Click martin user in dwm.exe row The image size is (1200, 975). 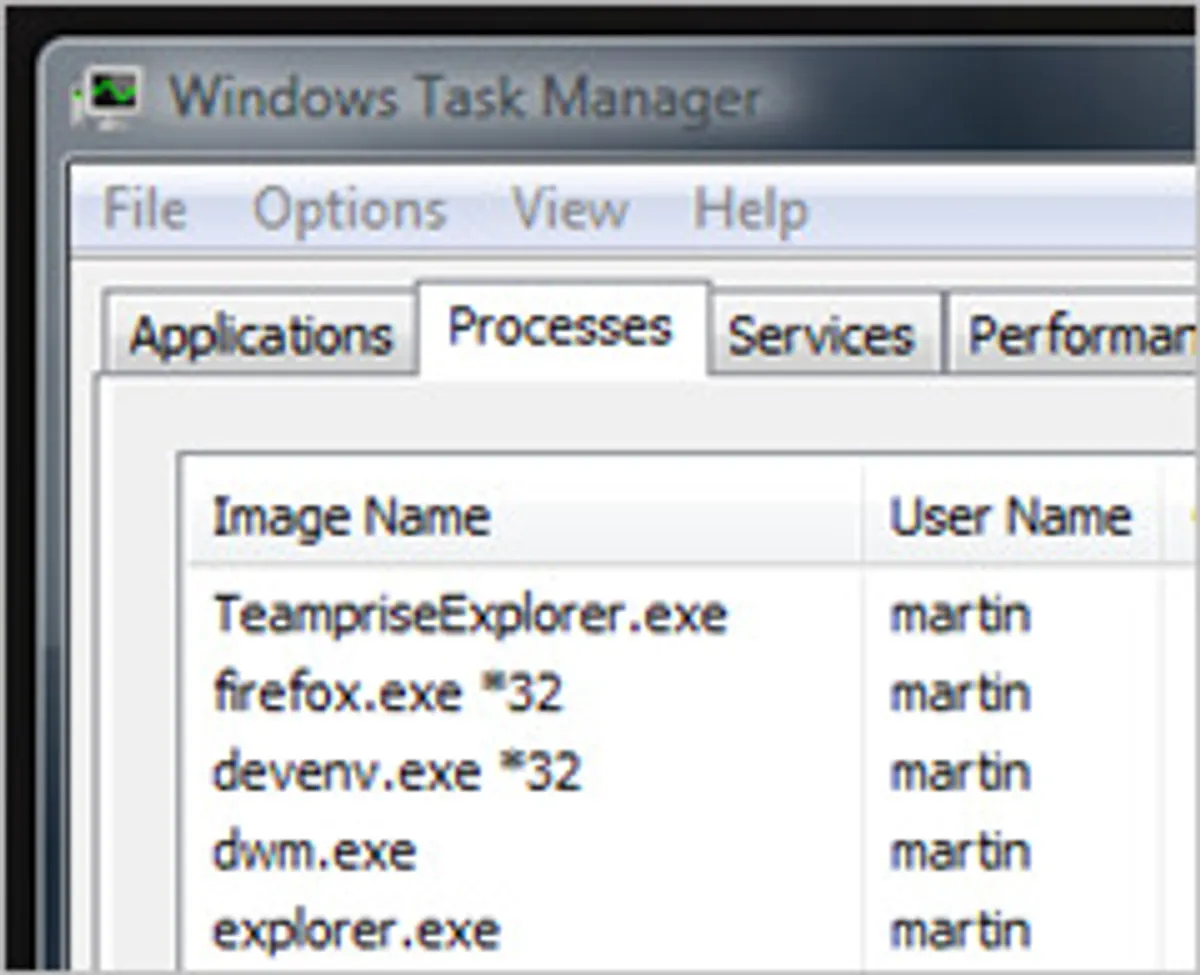pyautogui.click(x=960, y=852)
